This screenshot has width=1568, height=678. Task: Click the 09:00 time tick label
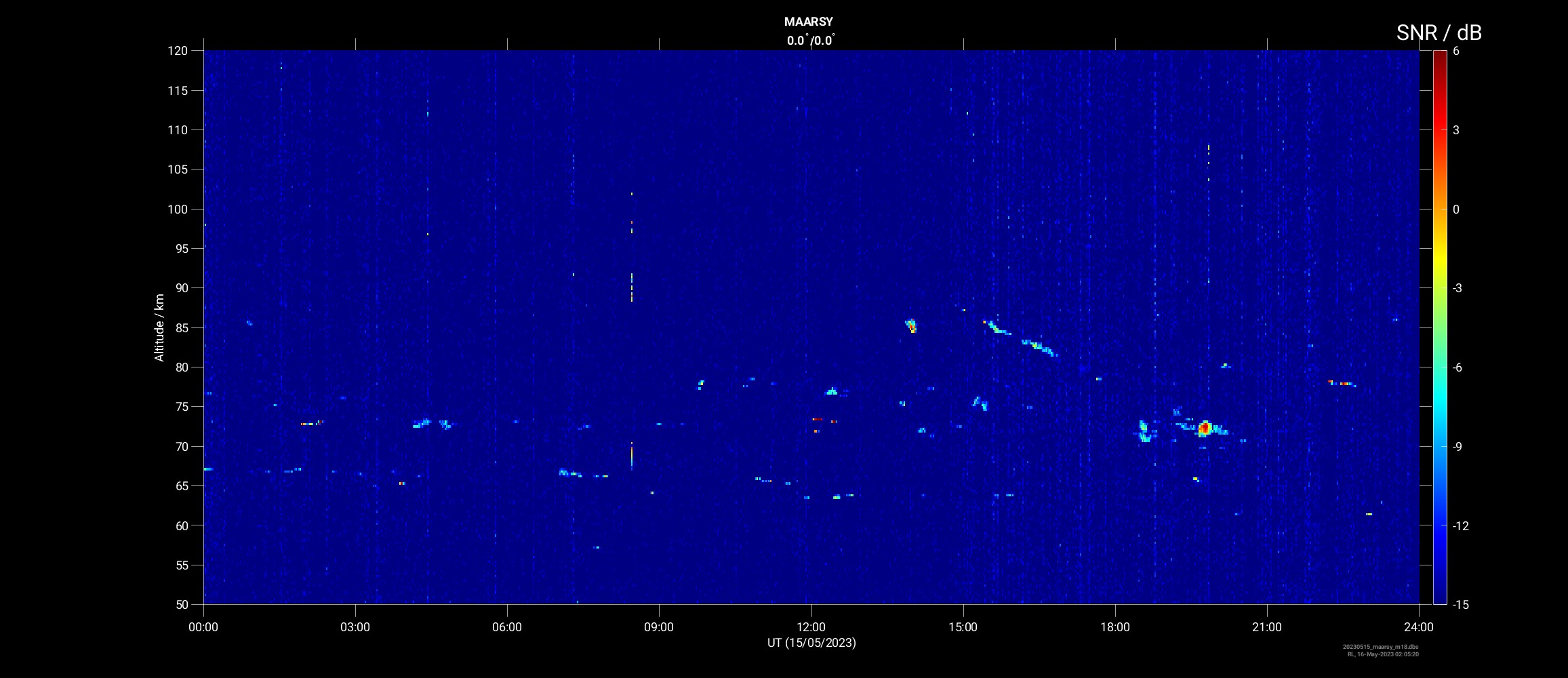[659, 627]
